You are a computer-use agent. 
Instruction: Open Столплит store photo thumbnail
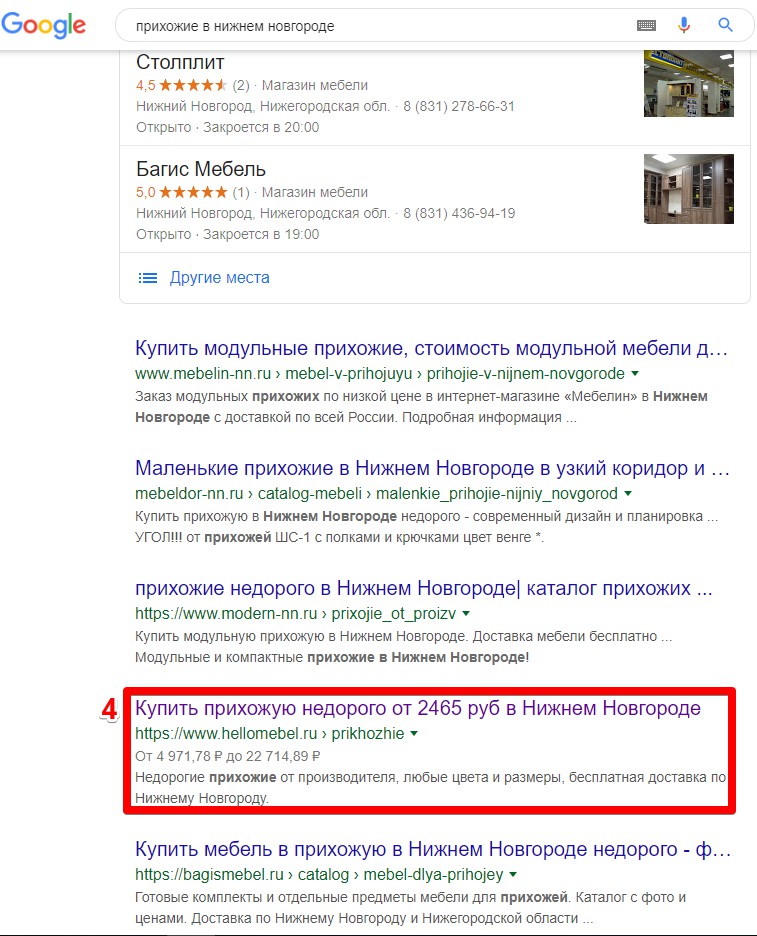coord(688,84)
